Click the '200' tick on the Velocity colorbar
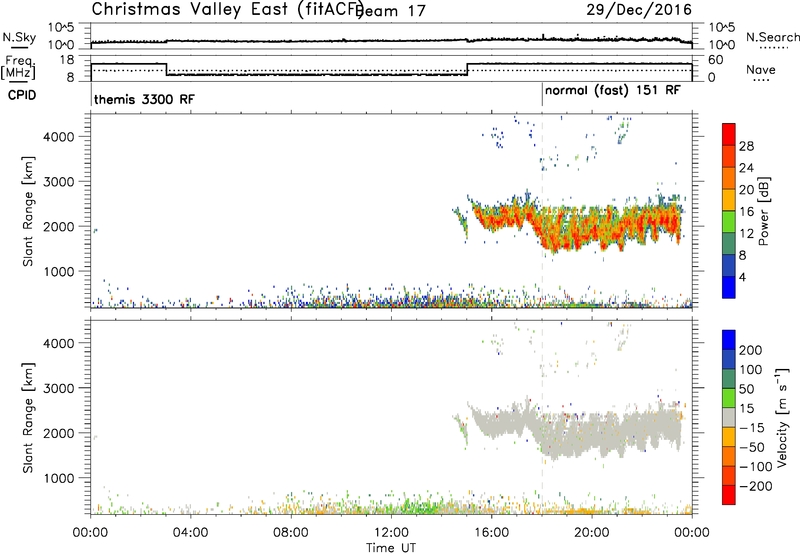This screenshot has width=800, height=554. (x=751, y=350)
